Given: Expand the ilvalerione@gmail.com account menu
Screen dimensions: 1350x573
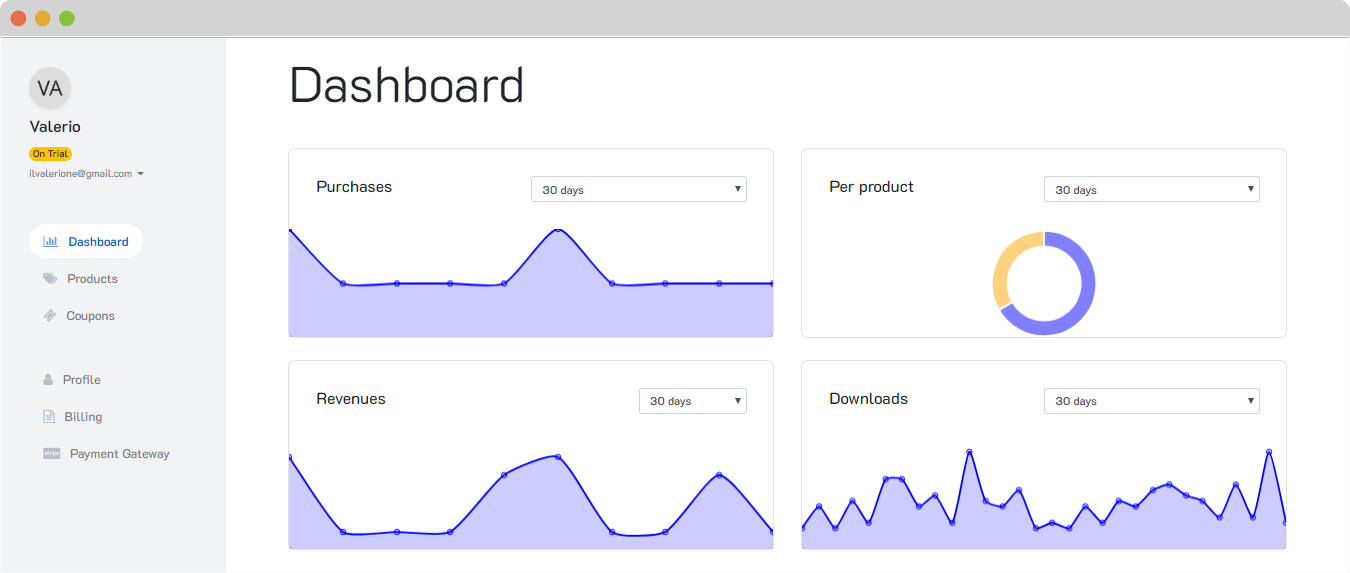Looking at the screenshot, I should coord(87,174).
